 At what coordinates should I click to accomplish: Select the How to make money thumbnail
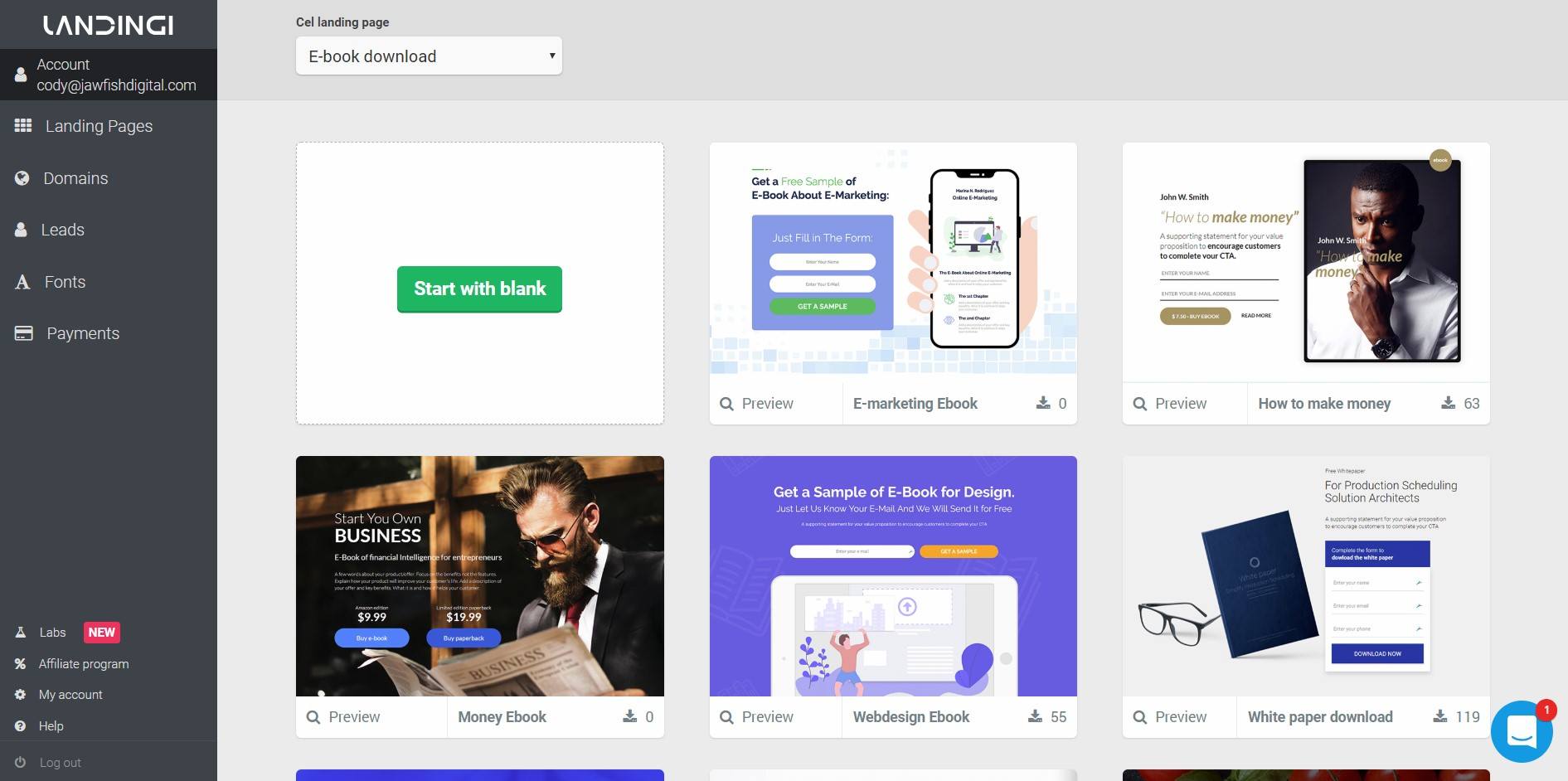coord(1306,262)
